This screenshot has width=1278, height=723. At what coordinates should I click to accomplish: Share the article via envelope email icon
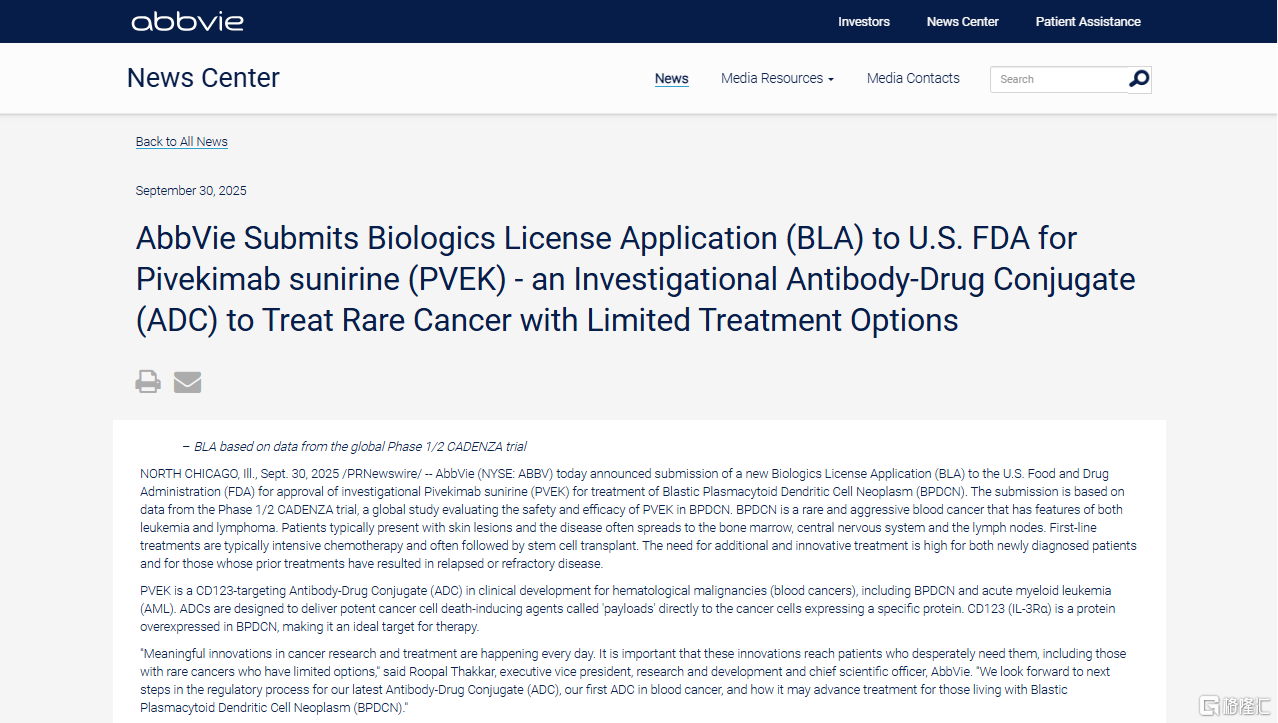click(187, 381)
